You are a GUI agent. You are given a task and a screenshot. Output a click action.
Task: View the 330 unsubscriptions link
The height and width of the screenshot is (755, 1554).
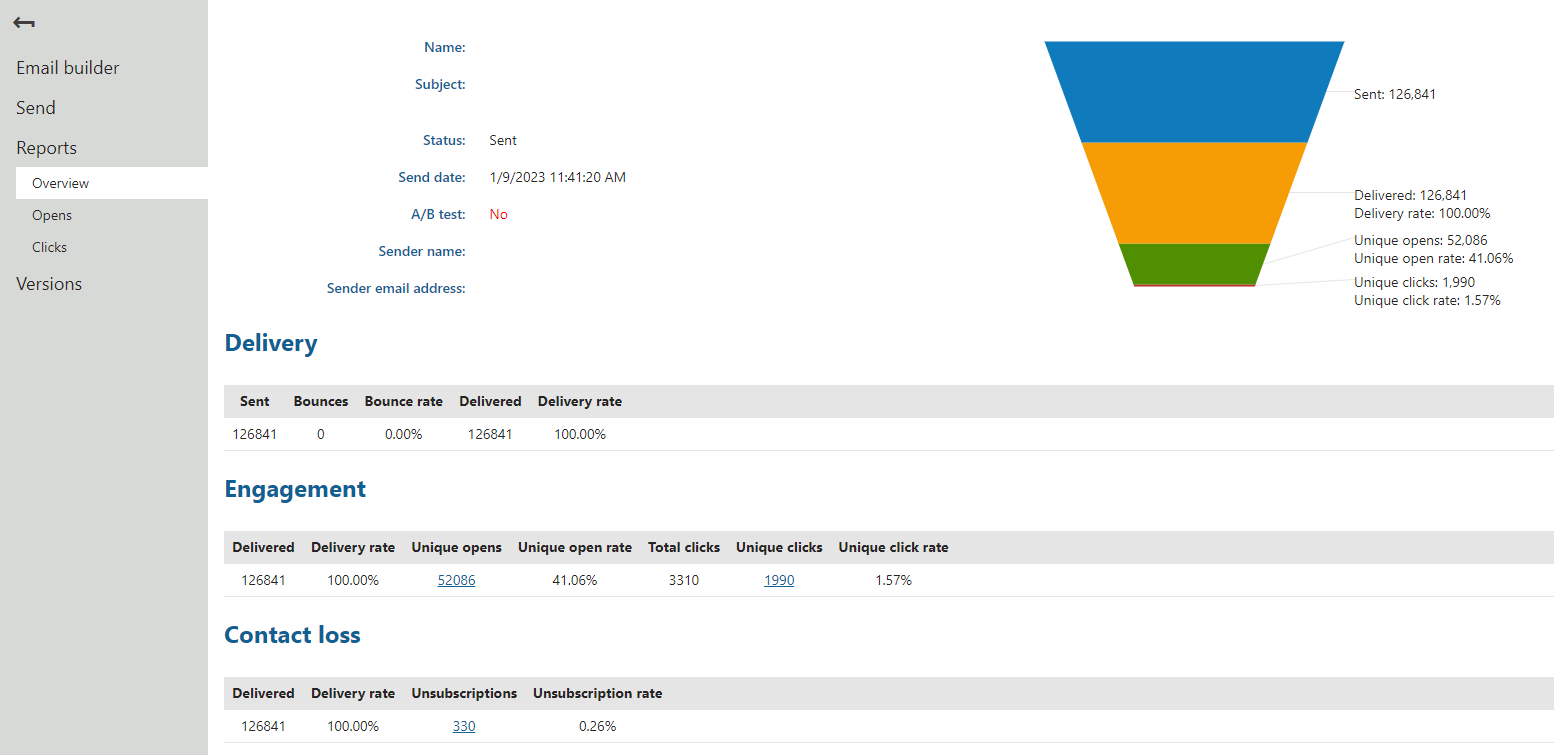[464, 726]
